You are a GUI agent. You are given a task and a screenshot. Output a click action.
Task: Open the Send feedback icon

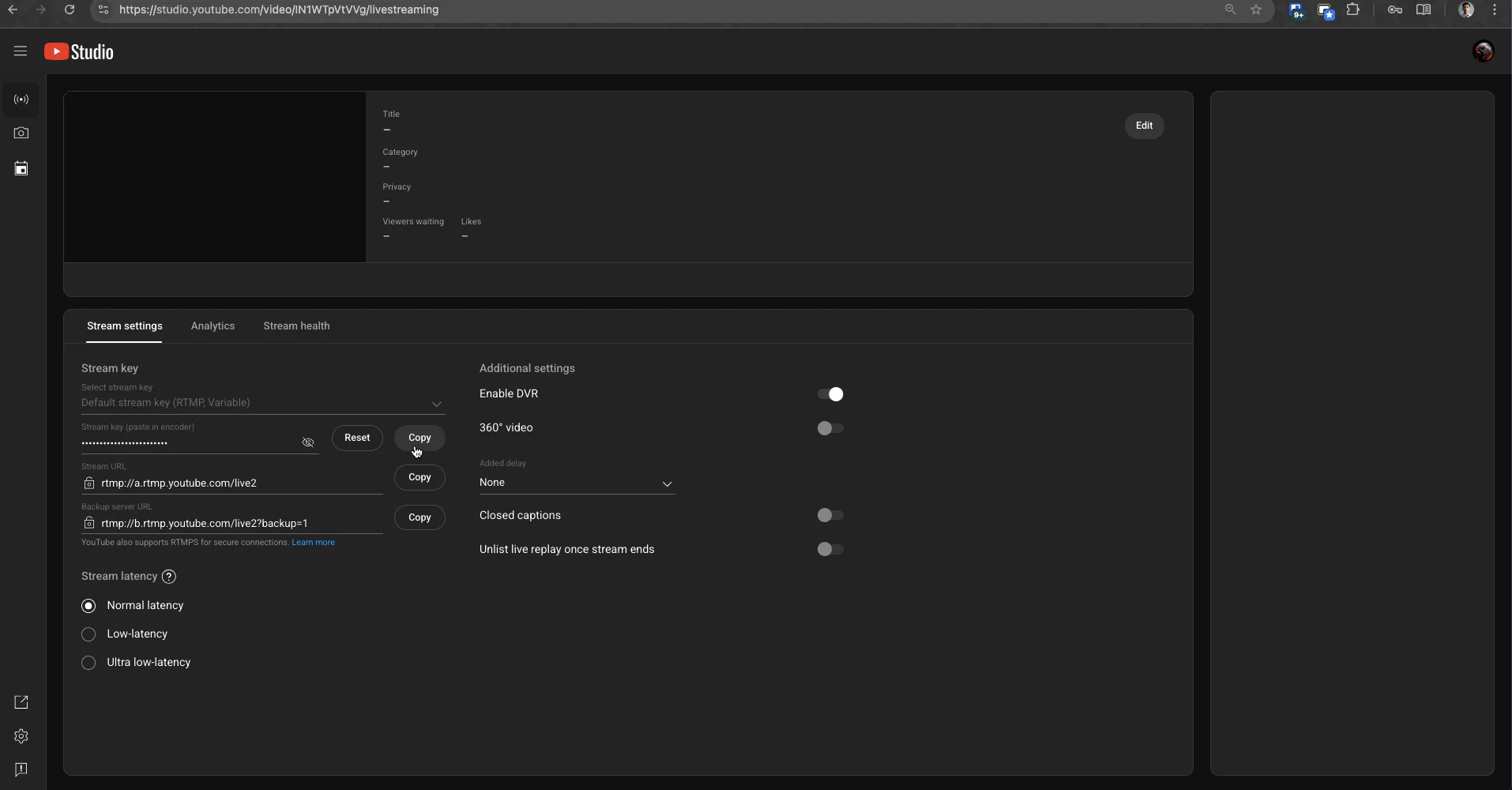tap(21, 769)
